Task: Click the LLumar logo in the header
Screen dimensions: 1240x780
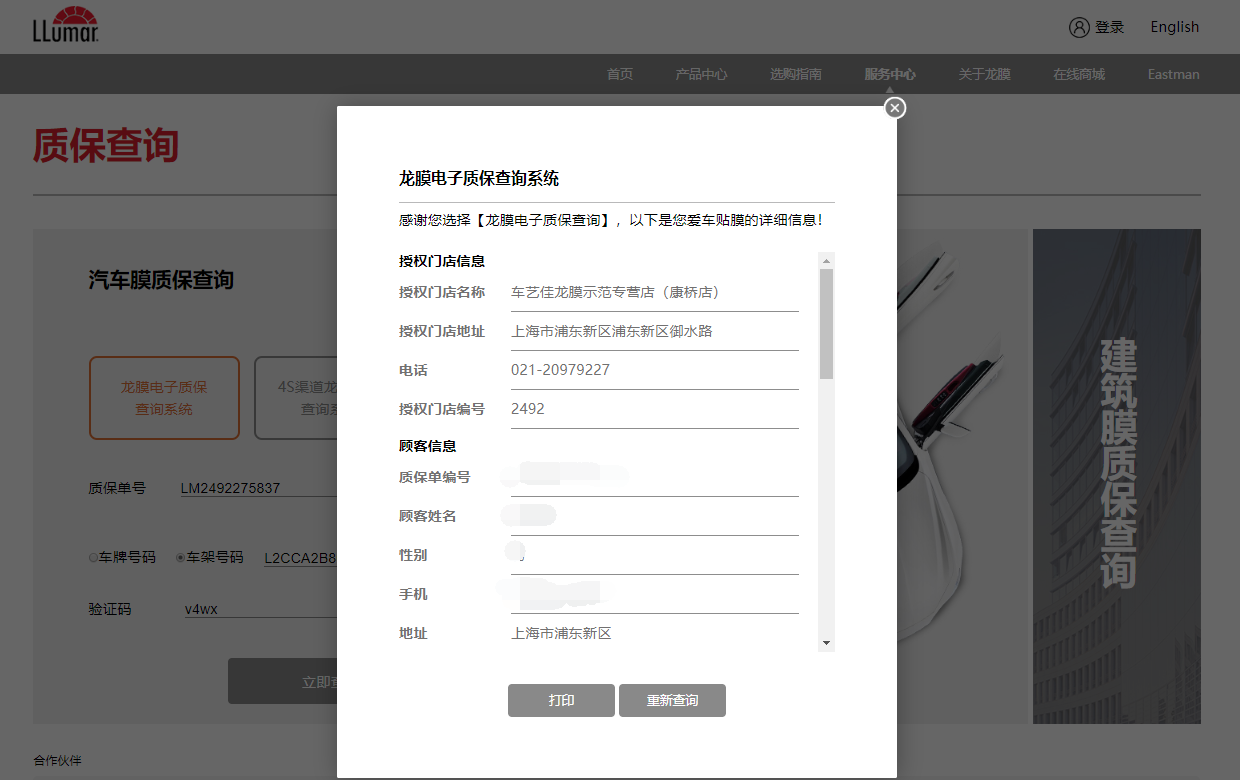Action: 64,25
